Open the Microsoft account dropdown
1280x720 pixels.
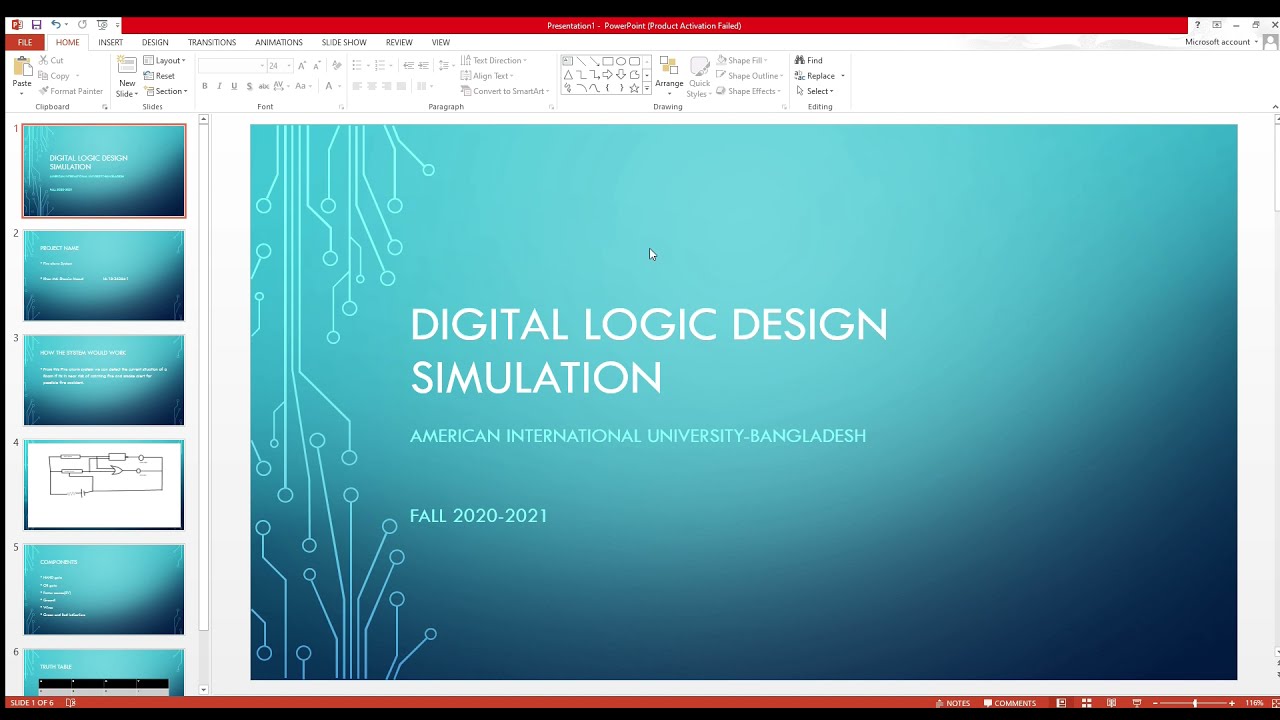[1222, 42]
